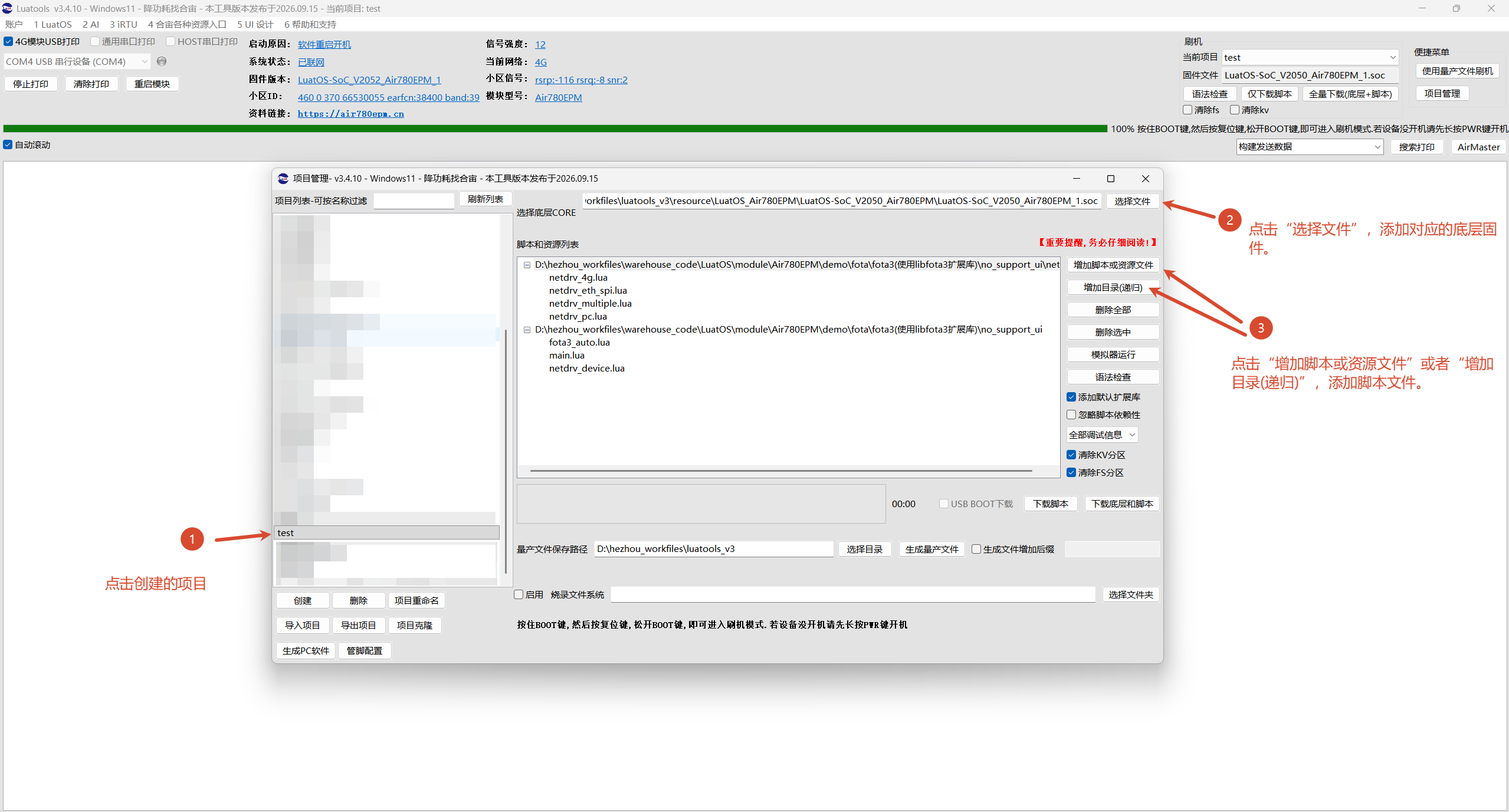Check the 清除fs option
The height and width of the screenshot is (812, 1509).
point(1187,110)
